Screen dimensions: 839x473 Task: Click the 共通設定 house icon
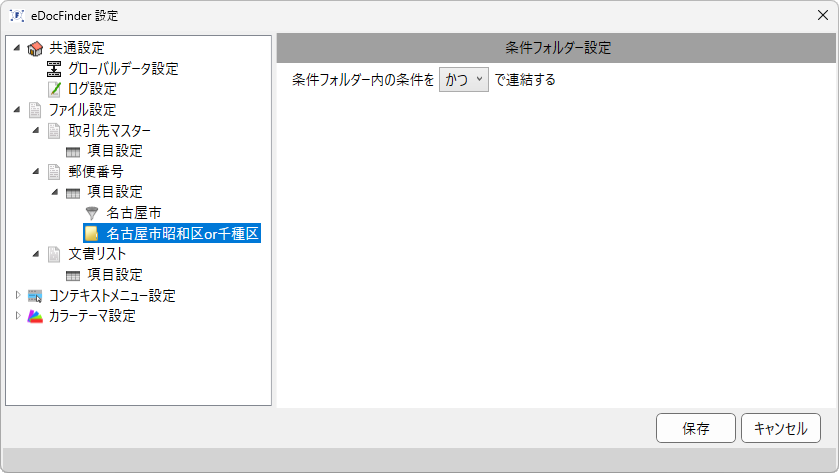(x=35, y=48)
